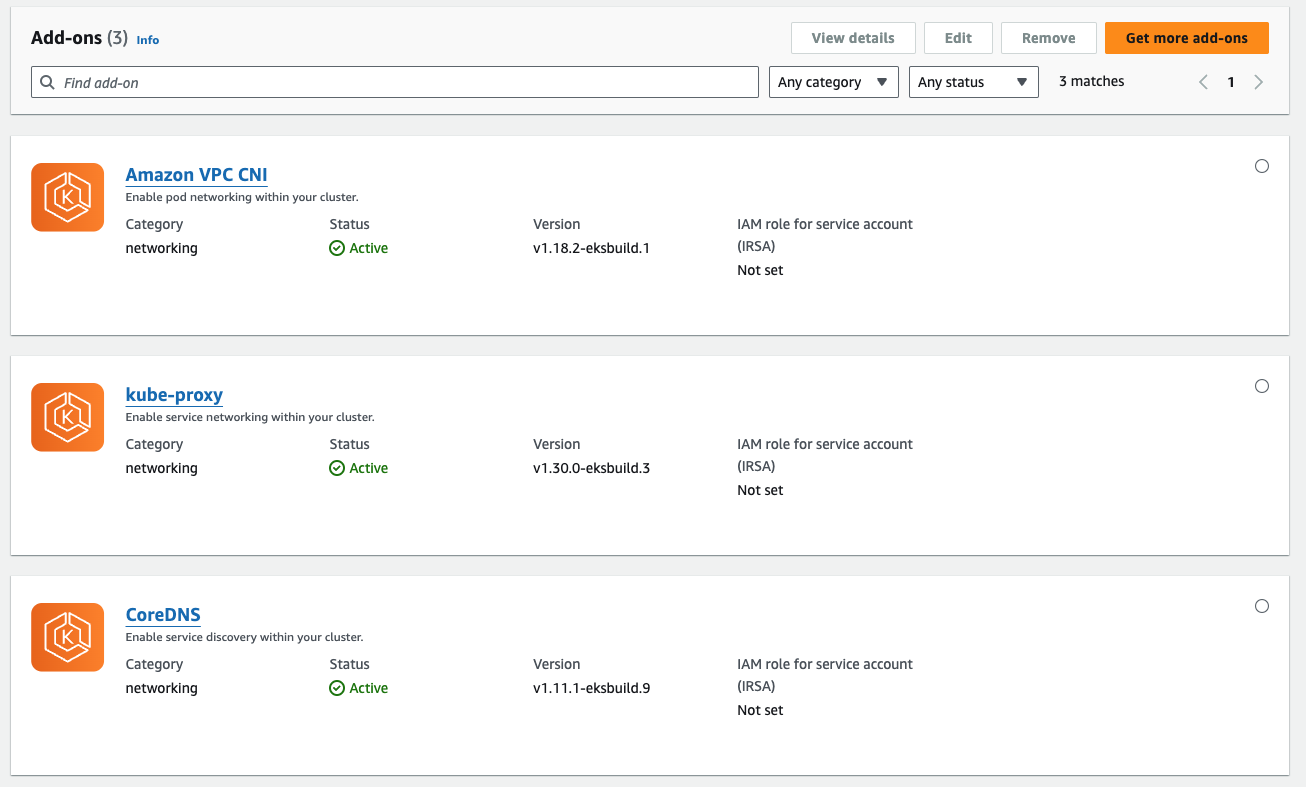Click Not set IRSA value for Amazon VPC CNI
This screenshot has height=787, width=1306.
coord(760,270)
